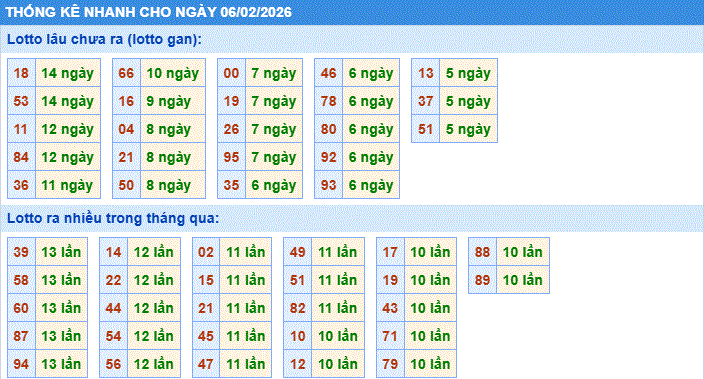Click lotto gan number 13
The image size is (704, 379).
click(426, 73)
